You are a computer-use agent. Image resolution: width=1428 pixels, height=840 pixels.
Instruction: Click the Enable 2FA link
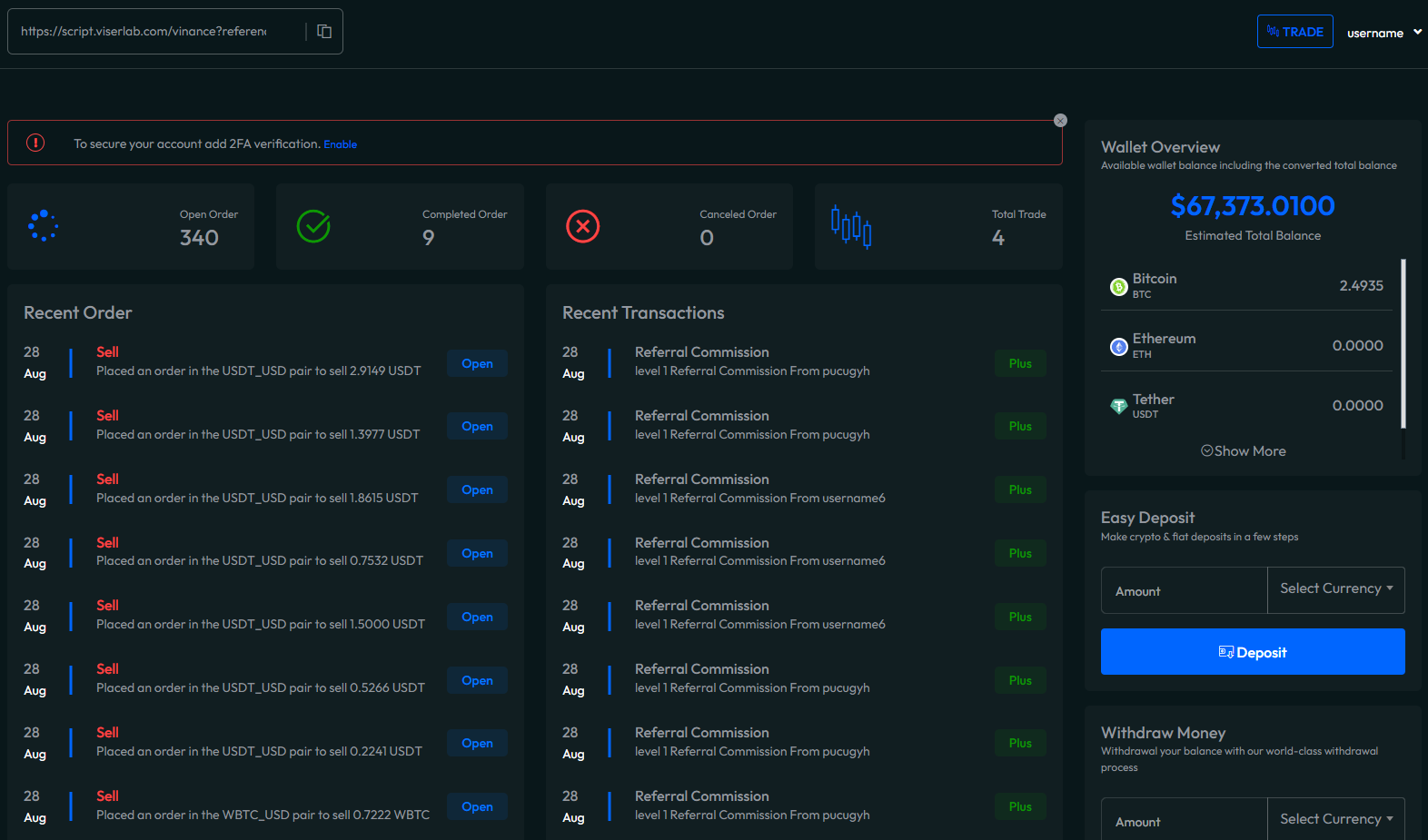(x=341, y=144)
